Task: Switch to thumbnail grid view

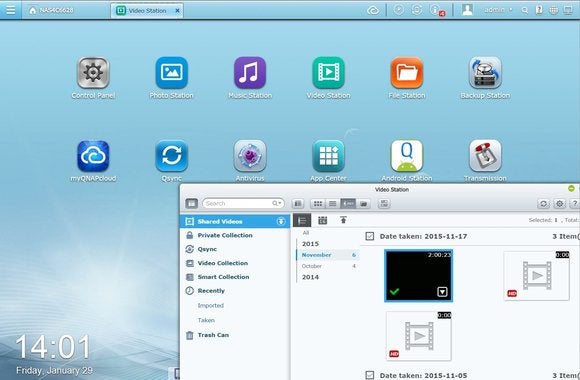Action: pos(318,204)
